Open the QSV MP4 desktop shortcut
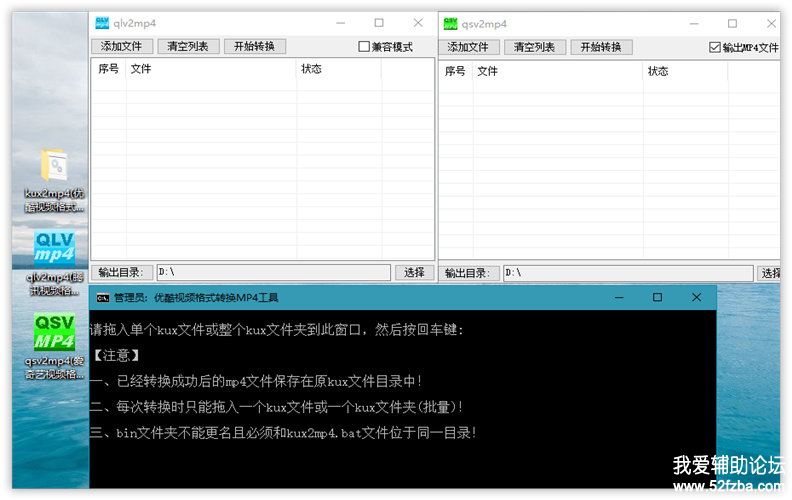The height and width of the screenshot is (500, 792). pyautogui.click(x=55, y=331)
